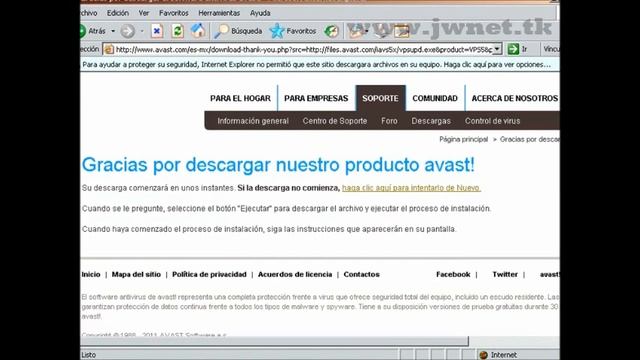The width and height of the screenshot is (640, 360).
Task: Click the Facebook footer link
Action: 453,274
